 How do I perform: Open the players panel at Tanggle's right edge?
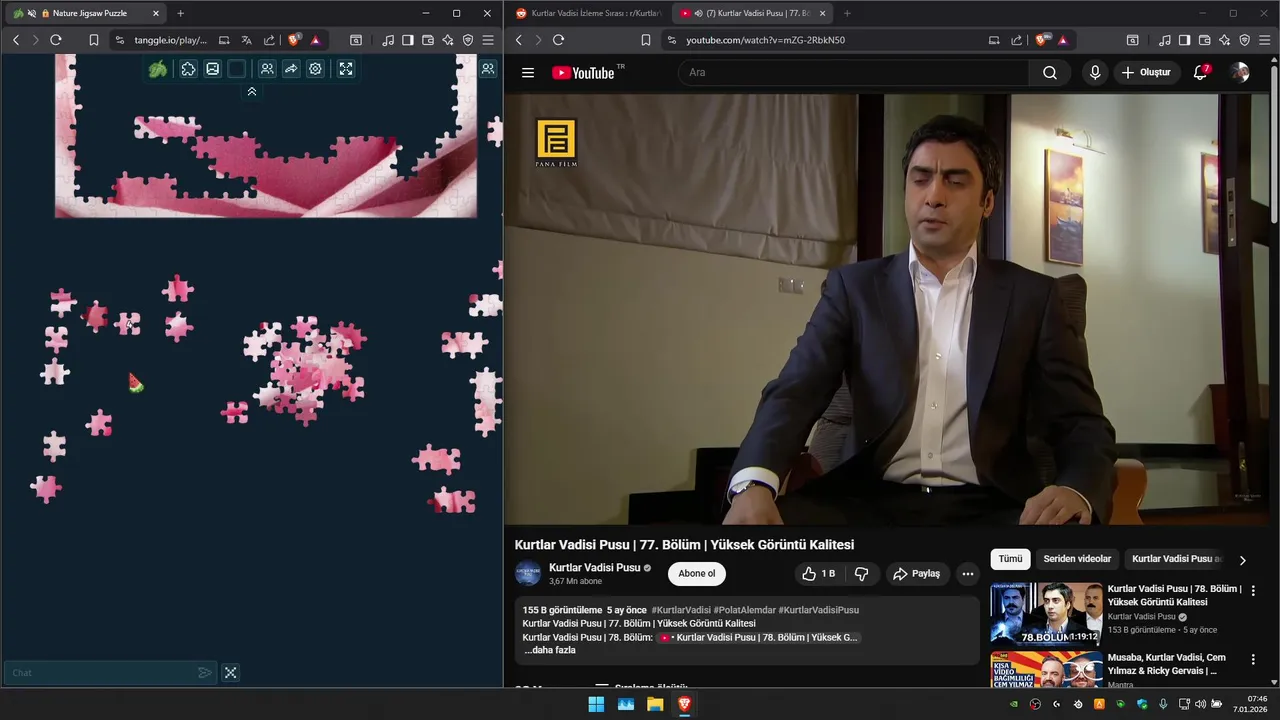click(x=488, y=69)
